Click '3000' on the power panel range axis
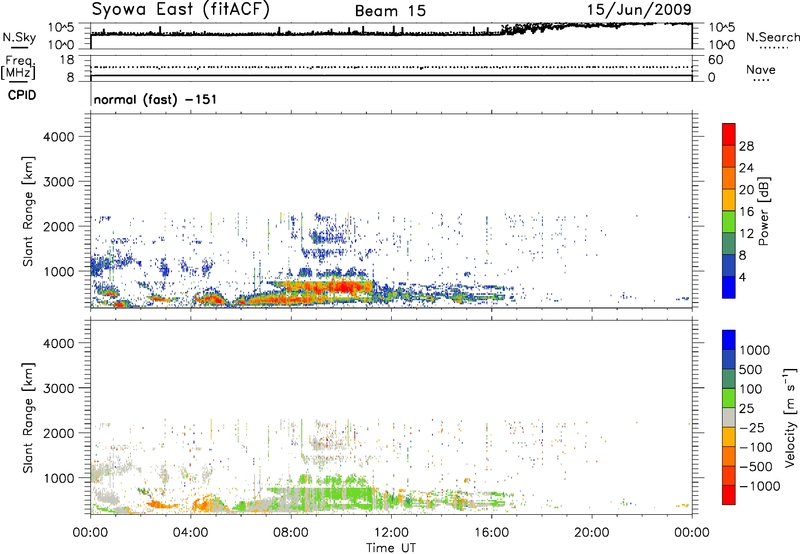 (58, 182)
